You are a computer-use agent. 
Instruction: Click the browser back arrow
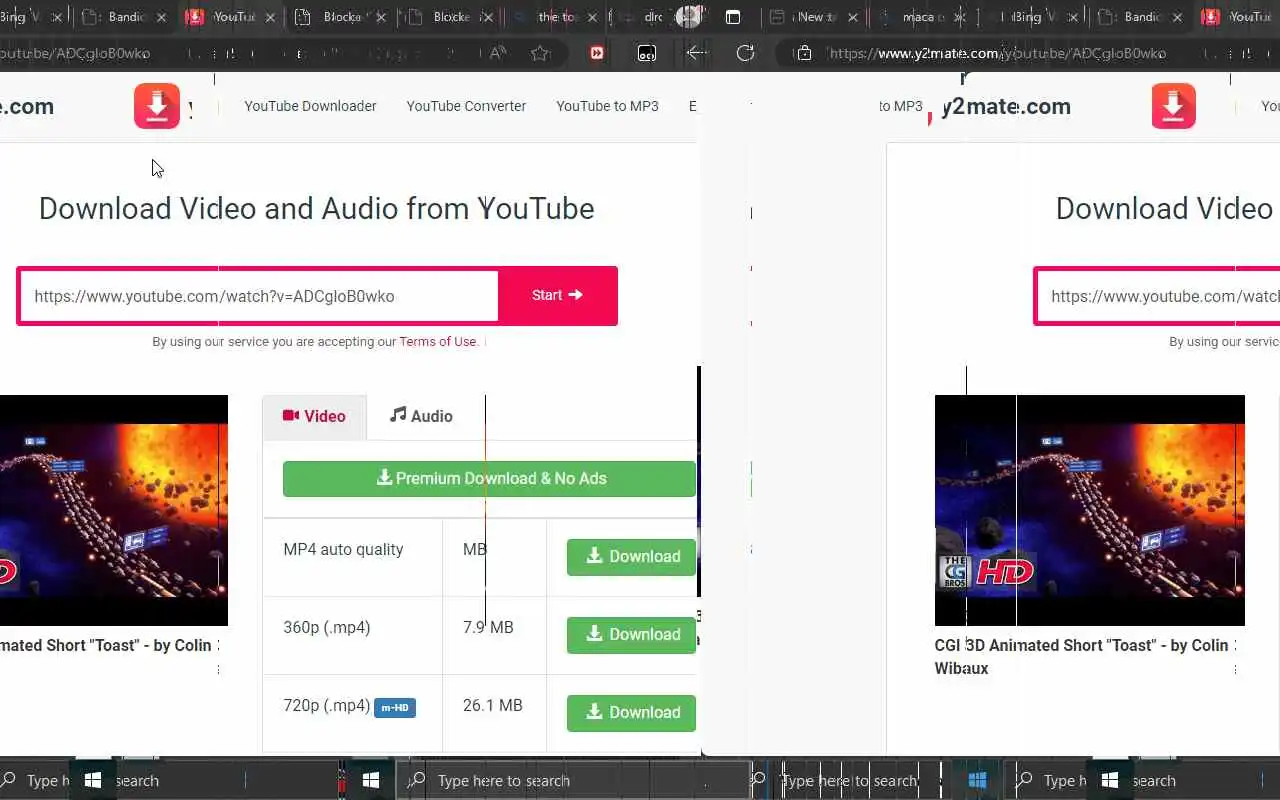coord(697,53)
